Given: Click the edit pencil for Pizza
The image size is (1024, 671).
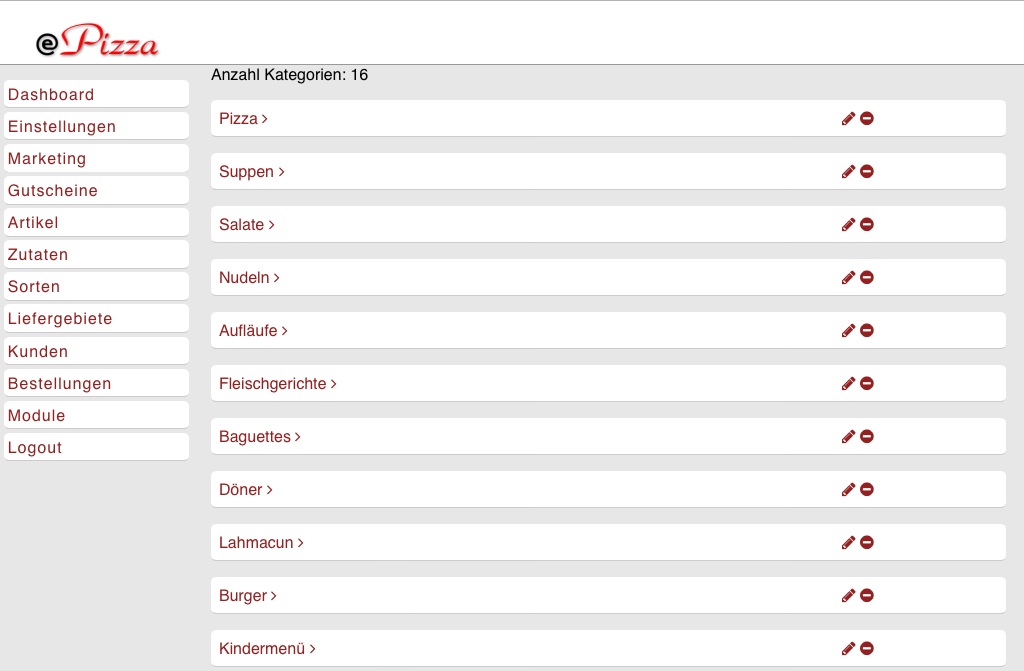Looking at the screenshot, I should click(x=848, y=118).
